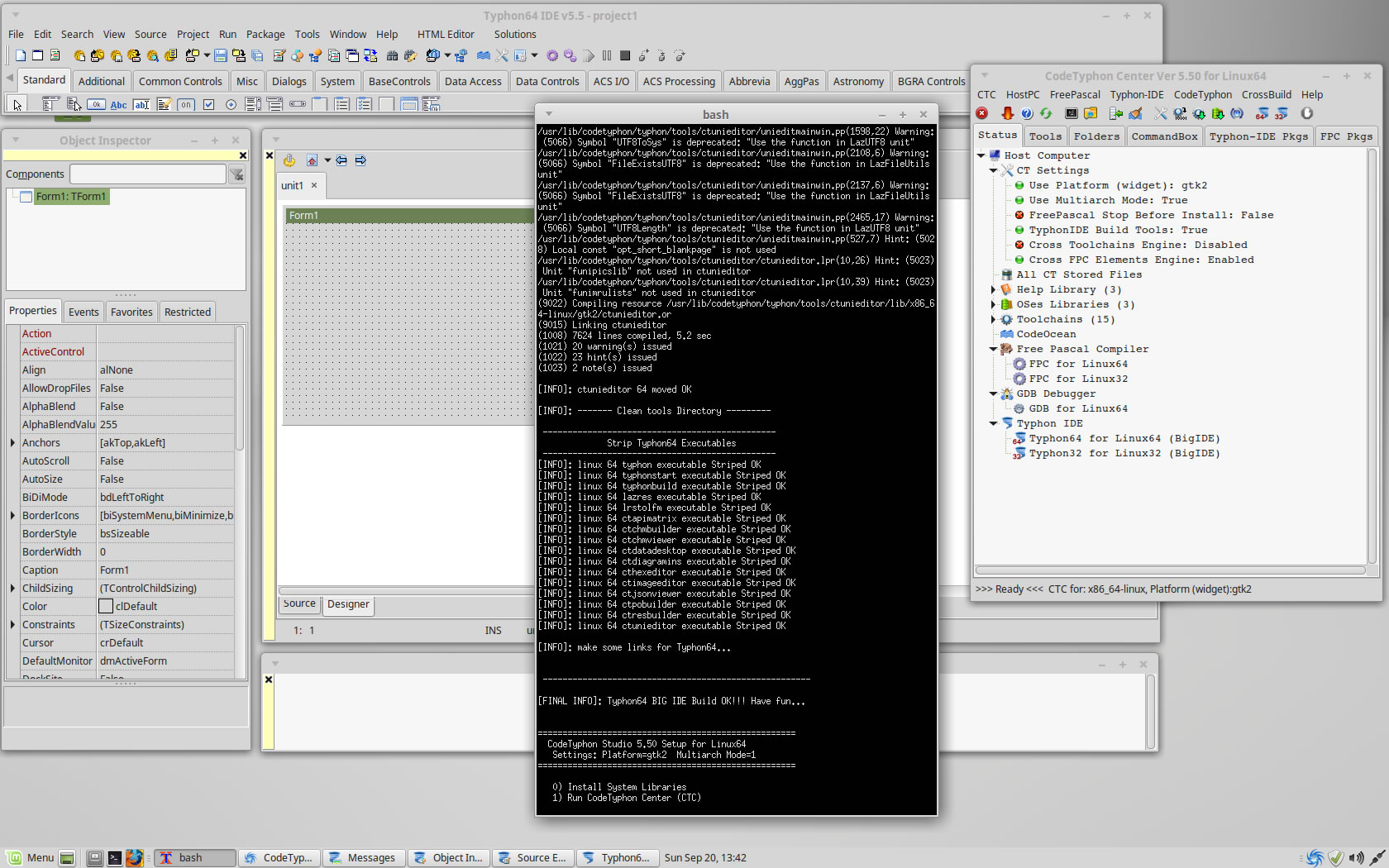Image resolution: width=1389 pixels, height=868 pixels.
Task: Click the volume icon in system tray
Action: (1356, 857)
